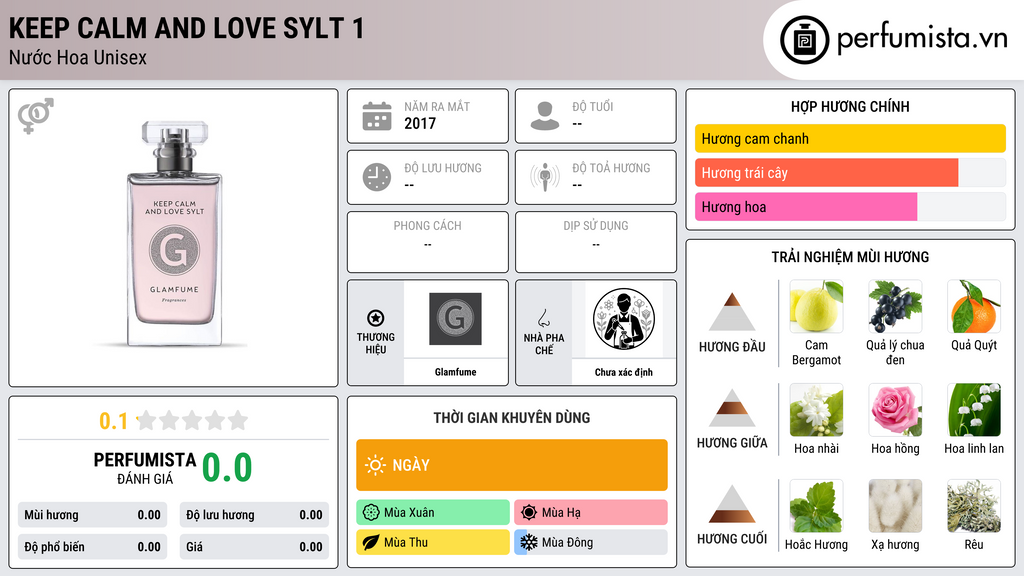Screen dimensions: 1024x576
Task: Click the Hương đầu pyramid icon
Action: [732, 312]
